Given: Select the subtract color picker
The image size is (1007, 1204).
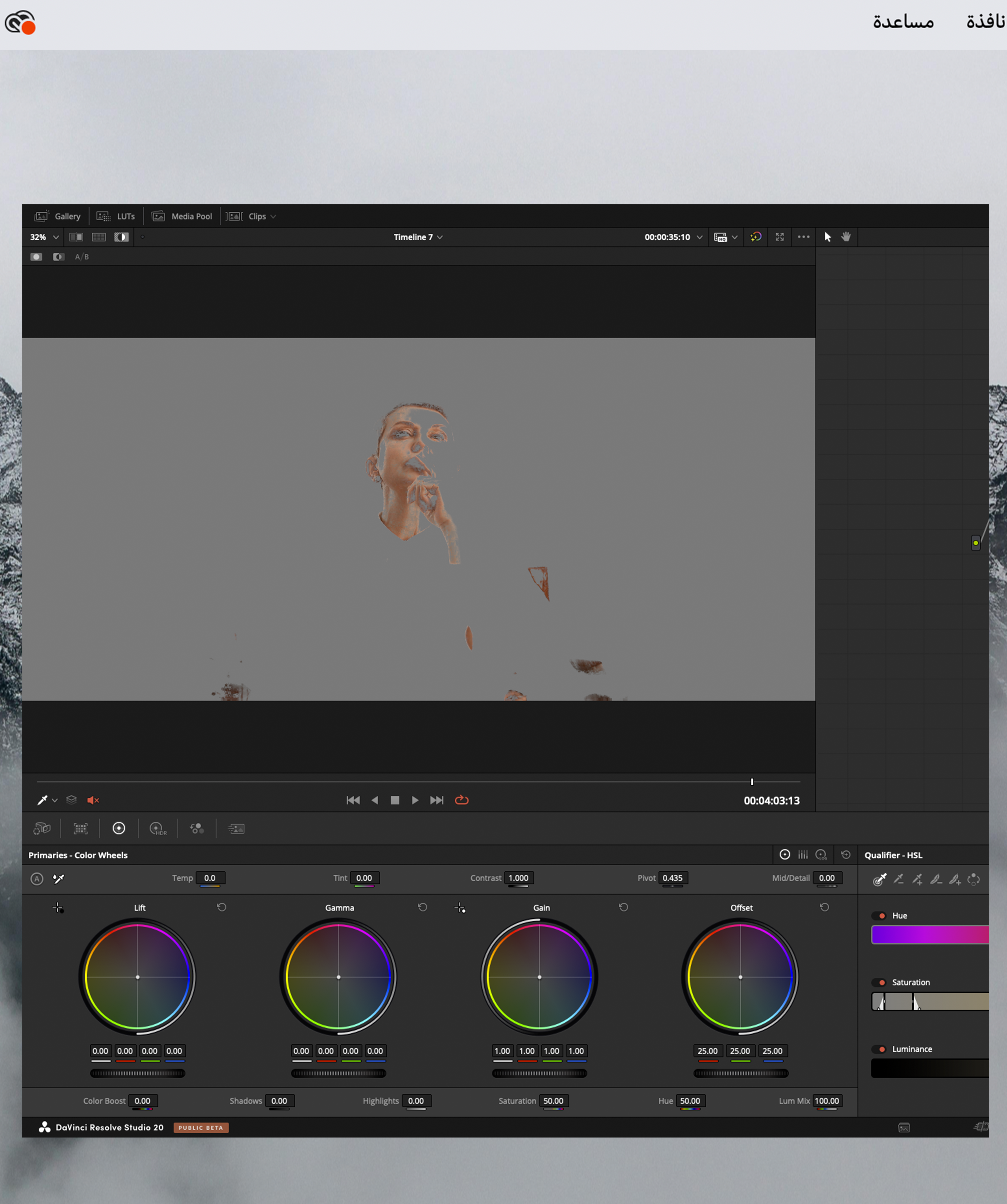Looking at the screenshot, I should 899,879.
